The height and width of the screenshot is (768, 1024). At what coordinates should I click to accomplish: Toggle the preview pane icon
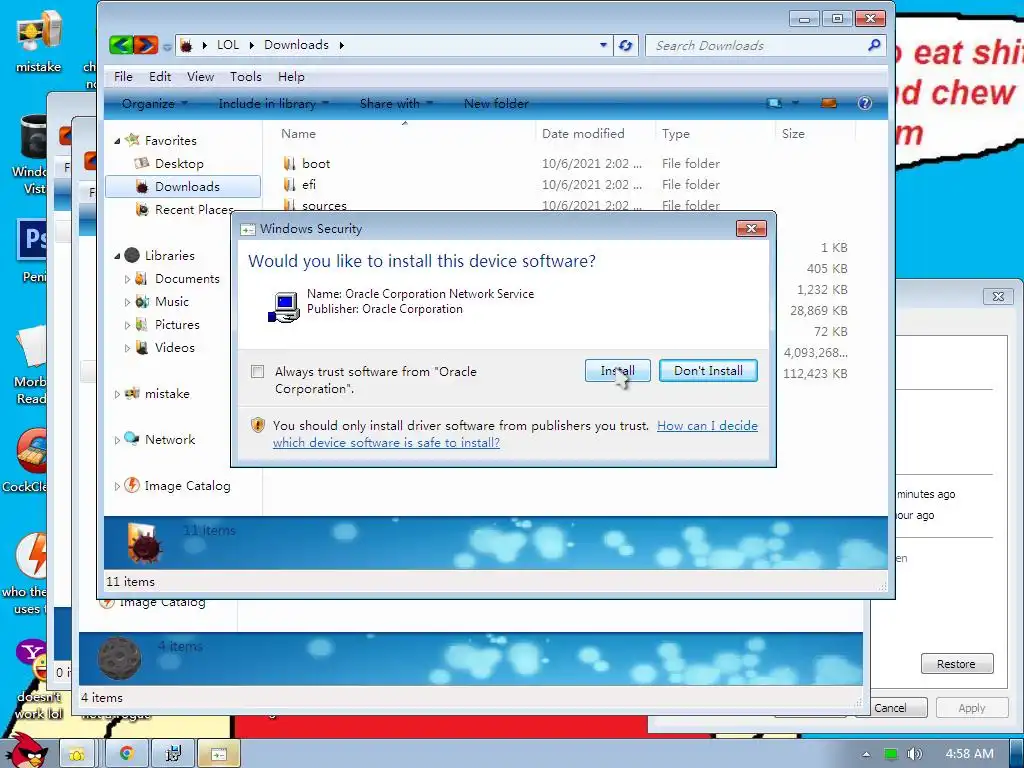(x=829, y=103)
